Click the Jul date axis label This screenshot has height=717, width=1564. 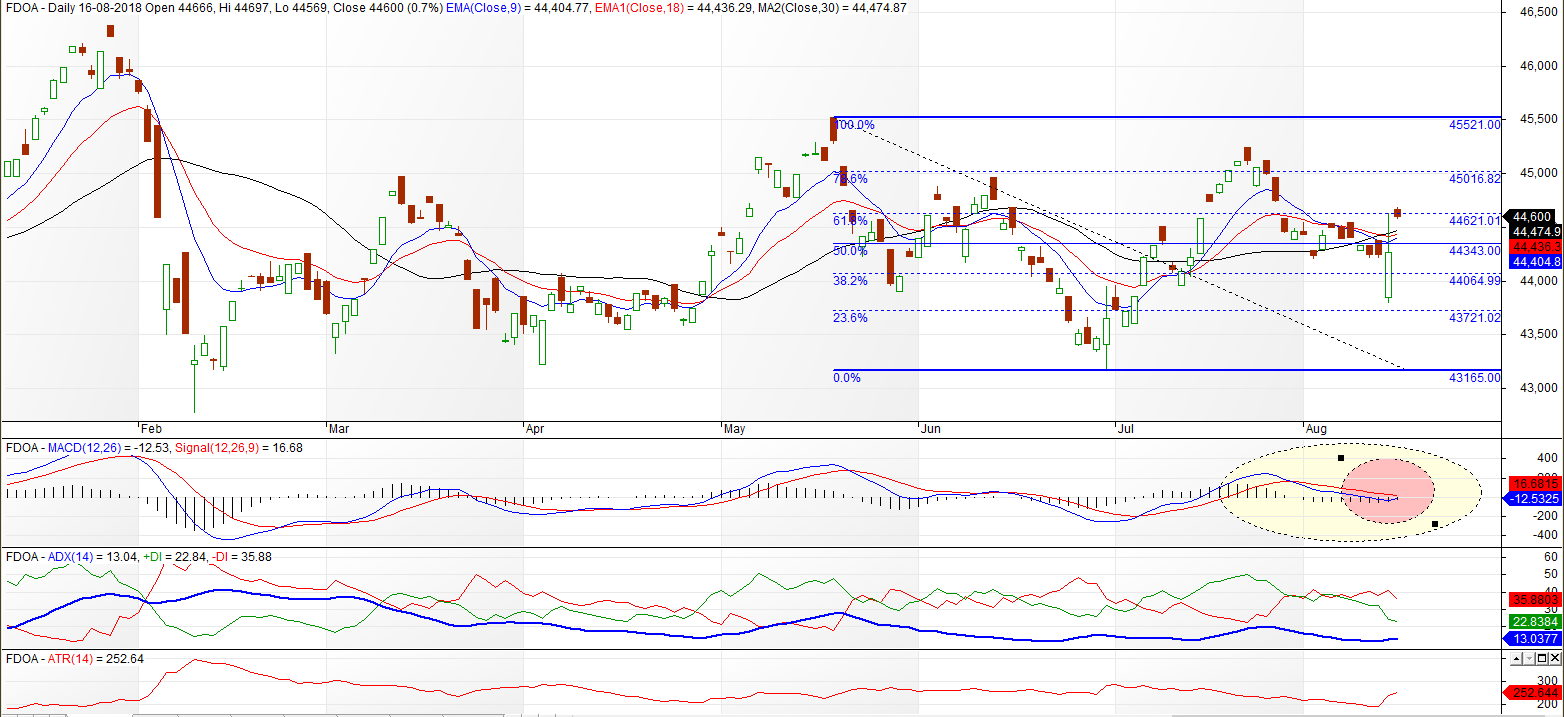click(x=1126, y=429)
